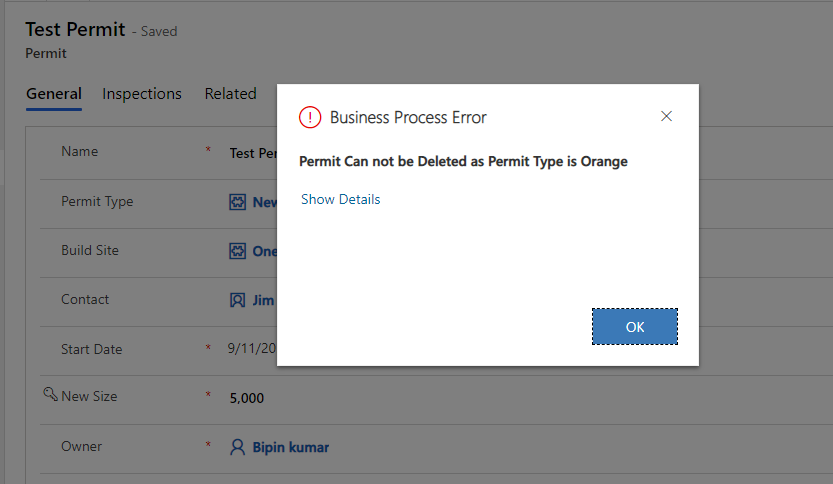Open the Bipin kumar owner link

pyautogui.click(x=291, y=447)
